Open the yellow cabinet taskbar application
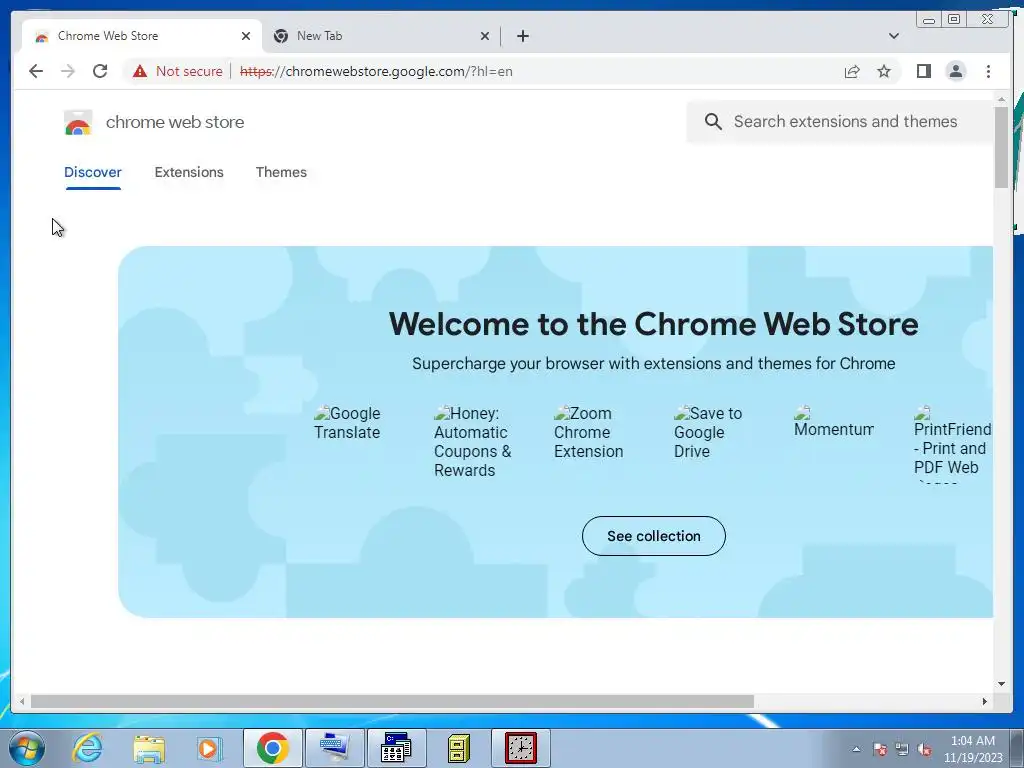The image size is (1024, 768). [458, 748]
